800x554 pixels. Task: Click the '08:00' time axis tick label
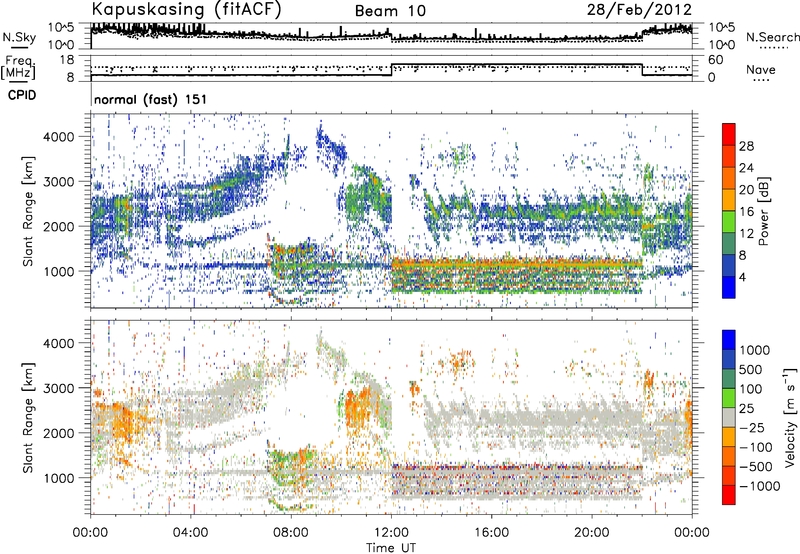pyautogui.click(x=291, y=533)
